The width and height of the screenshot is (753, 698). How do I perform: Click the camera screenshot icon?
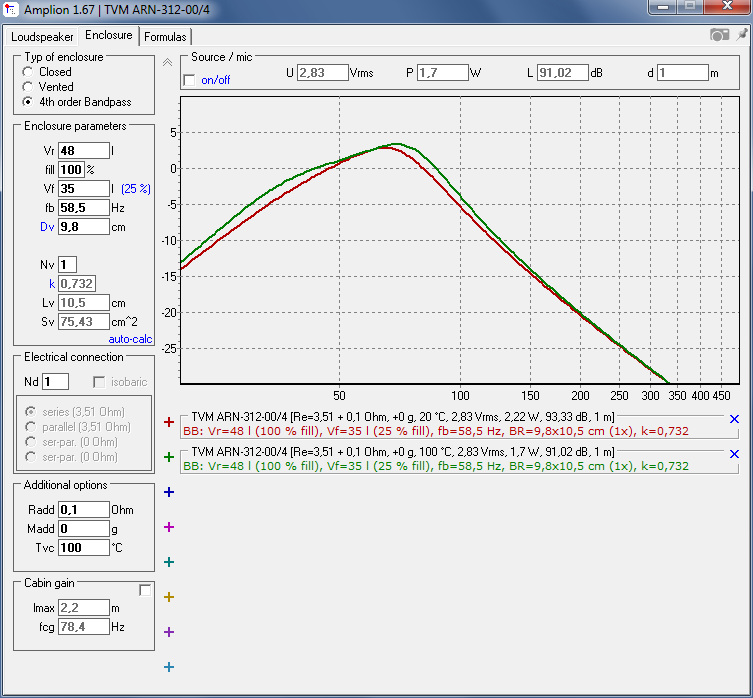(x=719, y=35)
